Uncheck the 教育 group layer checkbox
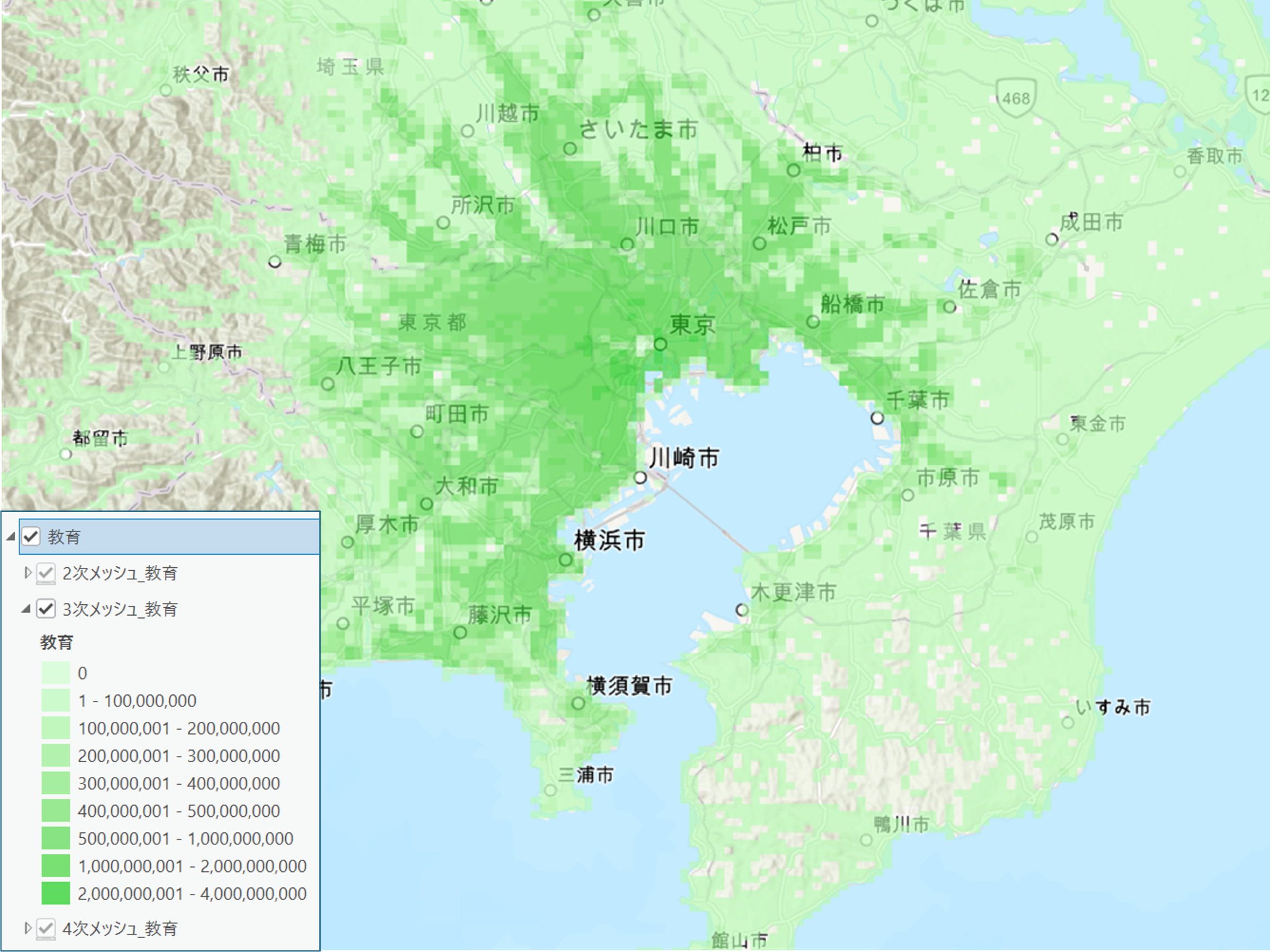The height and width of the screenshot is (952, 1270). pyautogui.click(x=31, y=536)
